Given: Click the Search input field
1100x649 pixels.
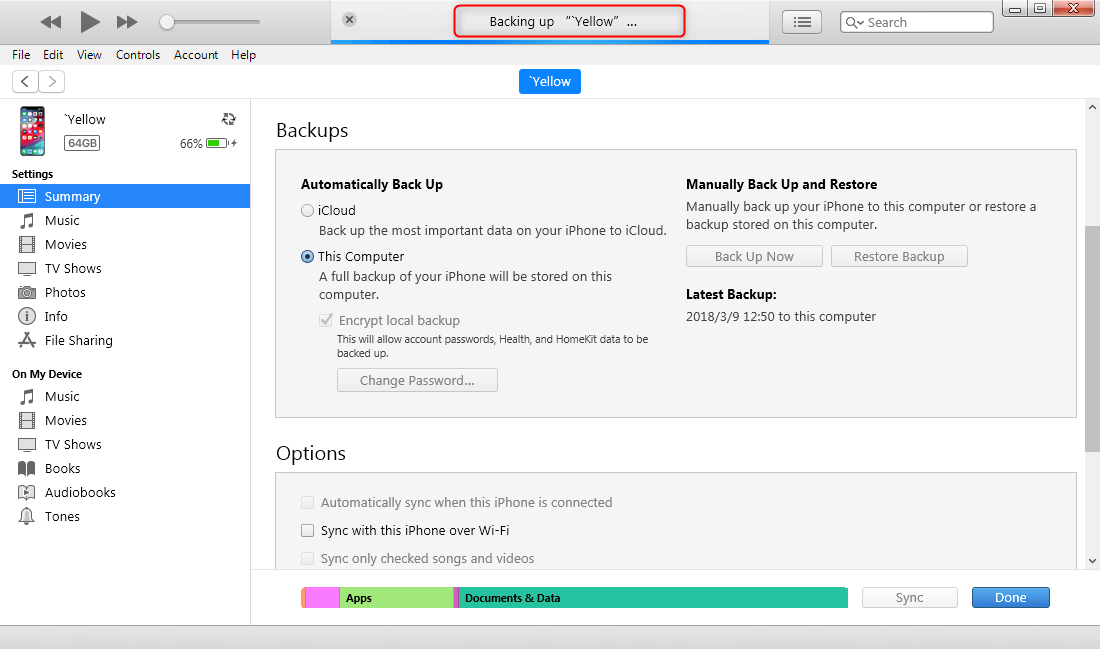Looking at the screenshot, I should pos(917,22).
